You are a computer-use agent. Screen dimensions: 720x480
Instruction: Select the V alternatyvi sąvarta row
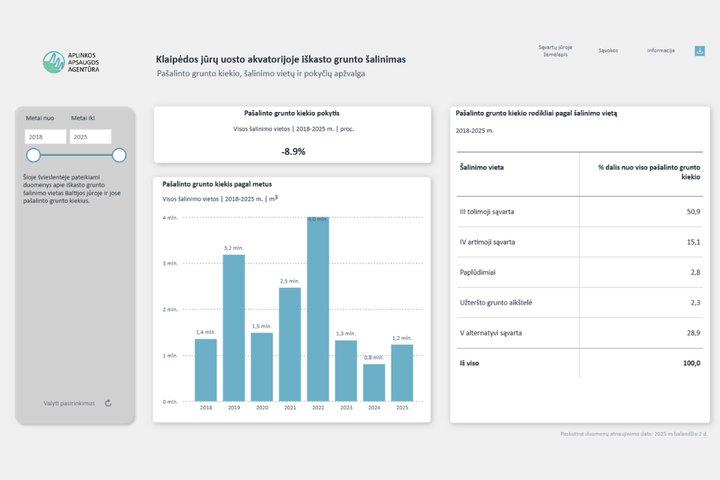pyautogui.click(x=579, y=333)
